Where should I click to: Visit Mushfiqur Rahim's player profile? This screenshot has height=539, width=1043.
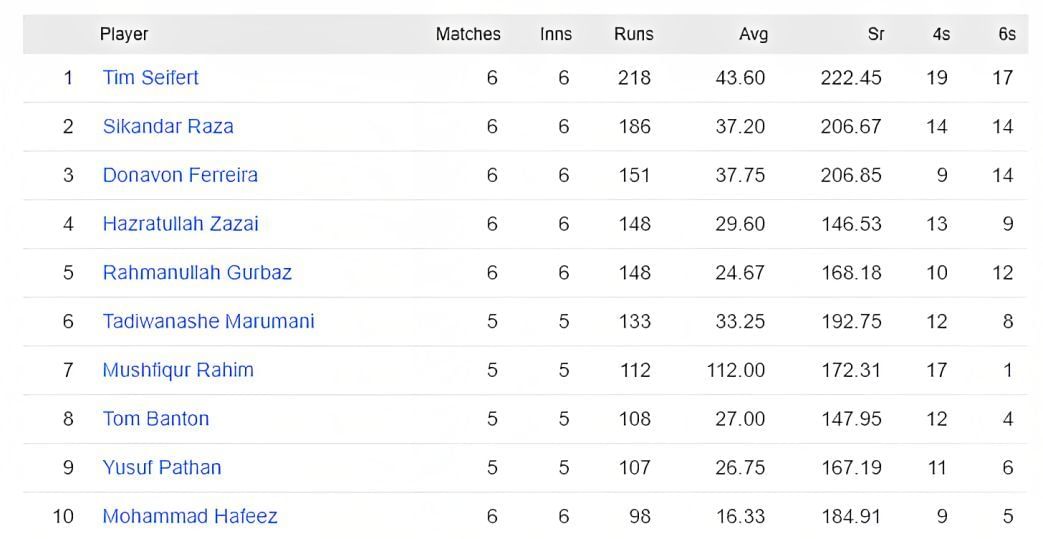click(x=178, y=370)
